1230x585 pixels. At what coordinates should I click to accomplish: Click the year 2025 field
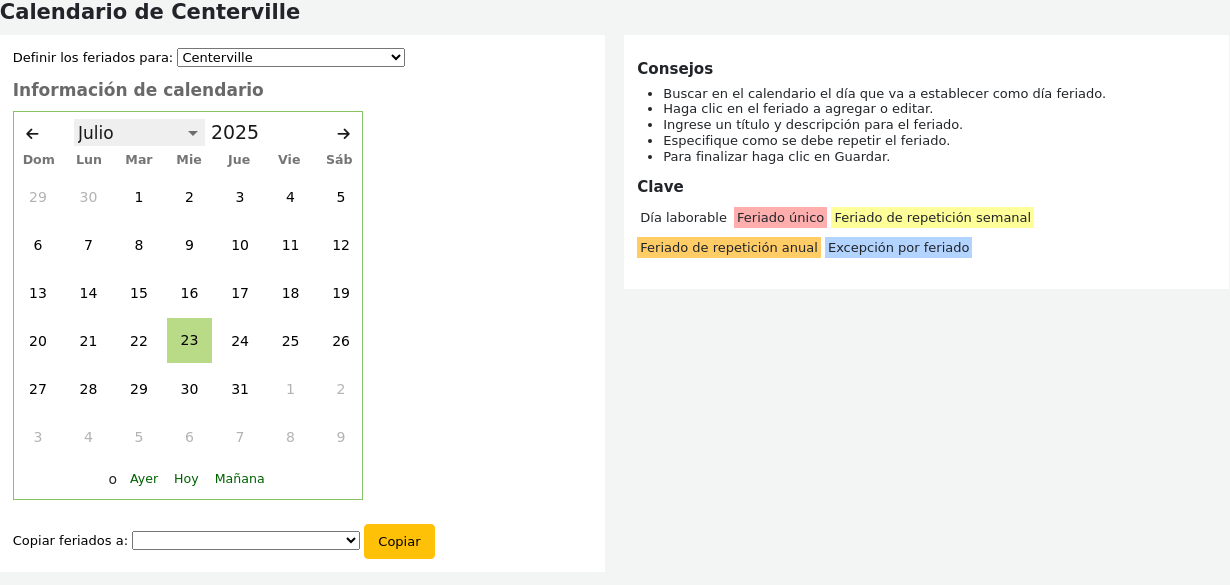click(x=235, y=133)
